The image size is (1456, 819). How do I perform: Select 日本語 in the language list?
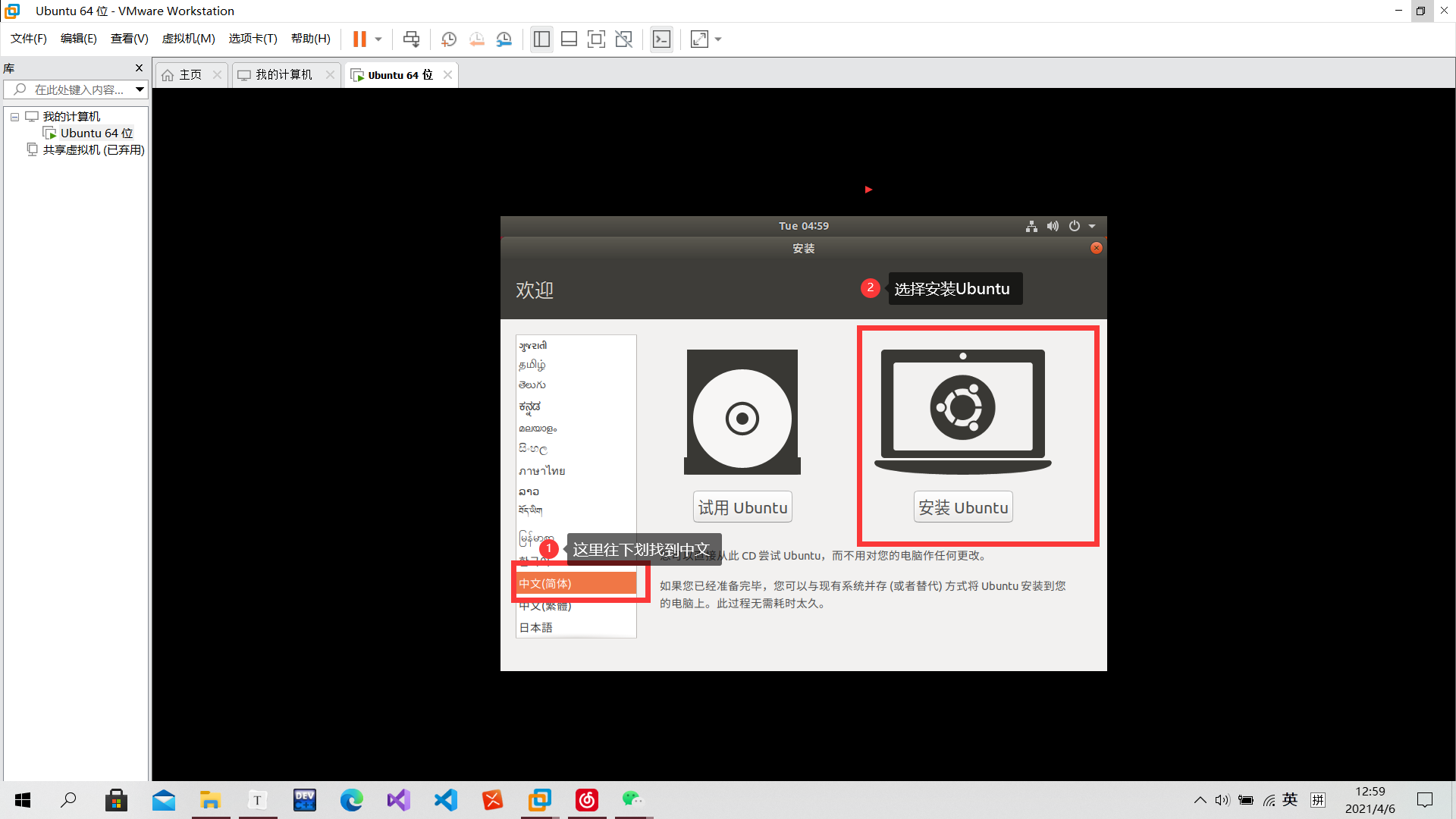[x=536, y=627]
